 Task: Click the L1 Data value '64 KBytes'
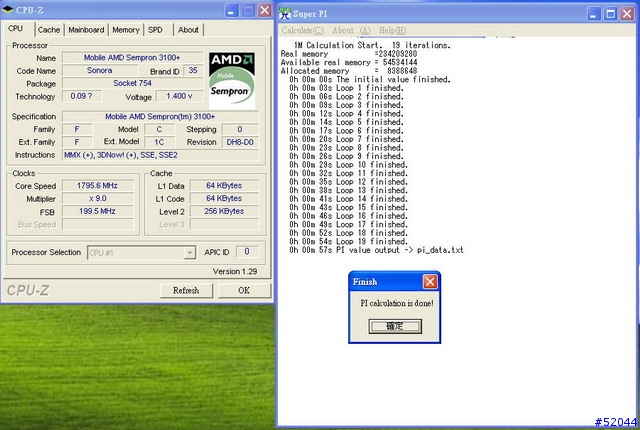point(224,186)
